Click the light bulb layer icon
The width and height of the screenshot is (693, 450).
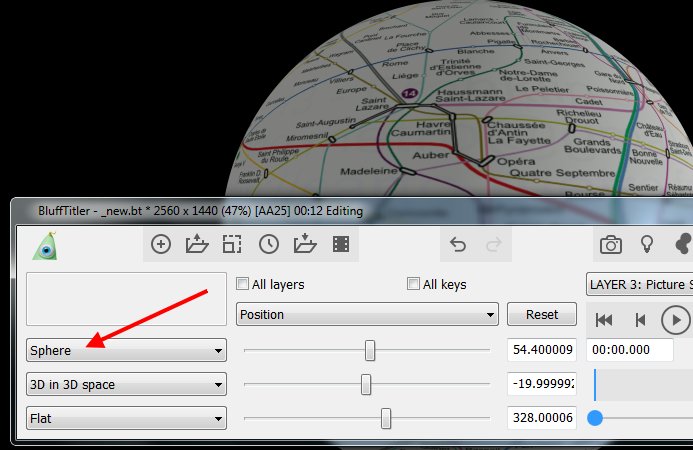pos(646,244)
